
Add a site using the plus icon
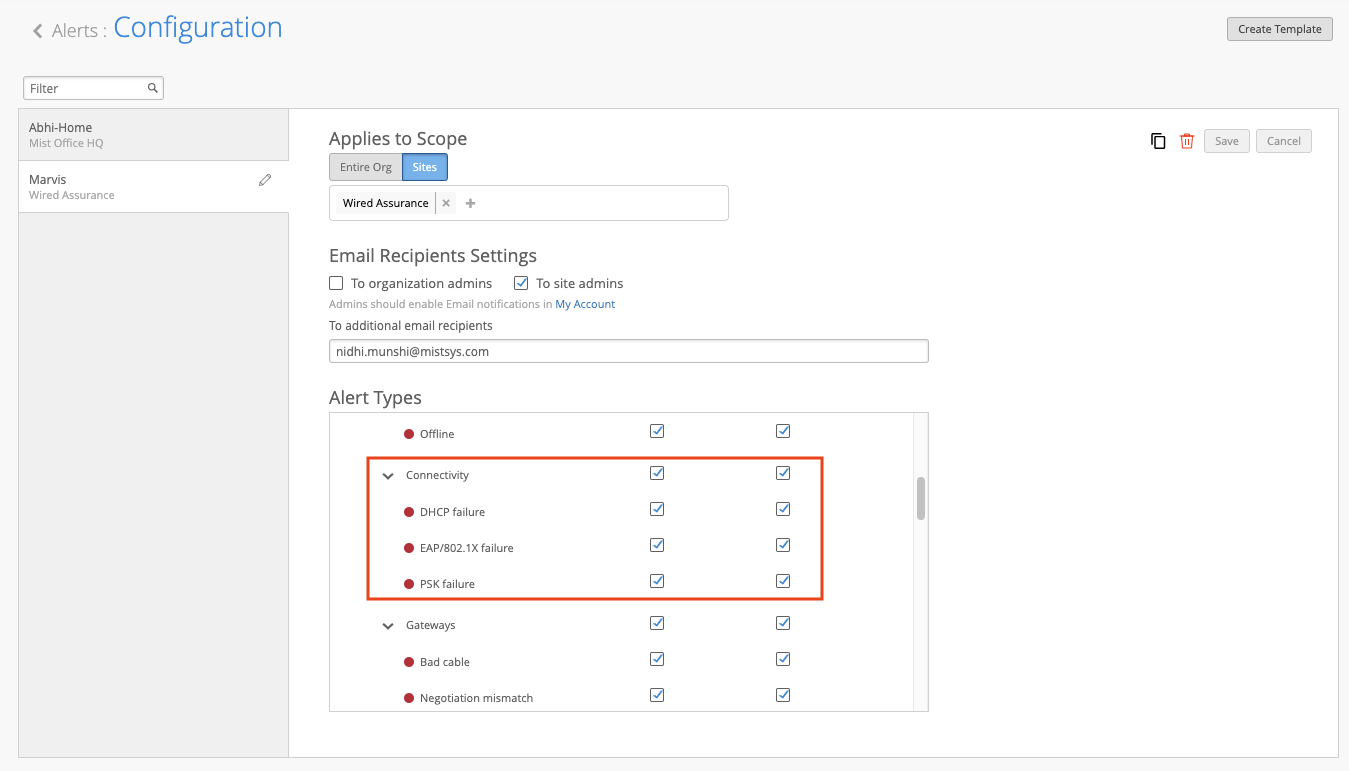coord(471,203)
